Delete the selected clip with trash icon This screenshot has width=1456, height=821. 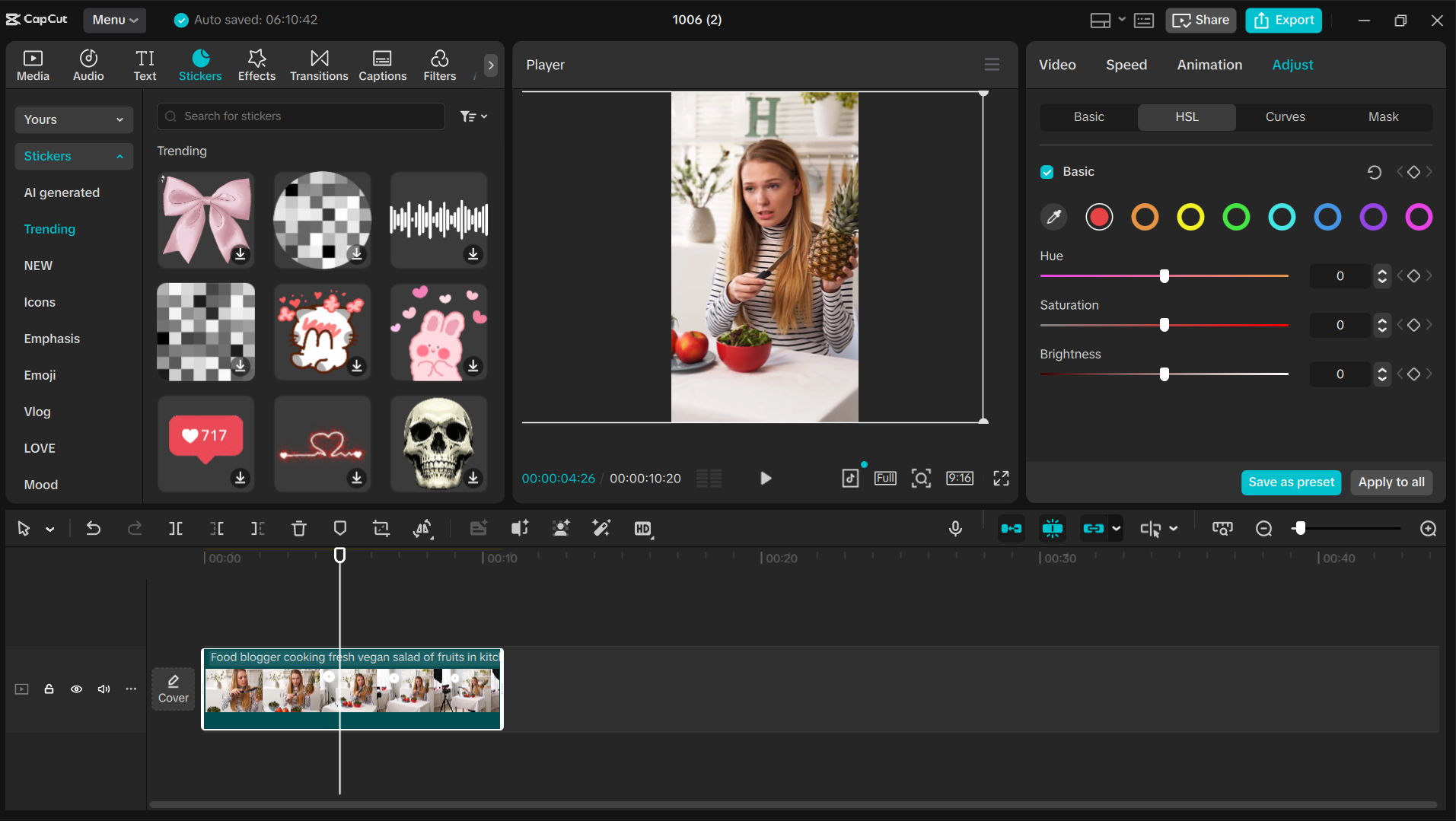298,528
